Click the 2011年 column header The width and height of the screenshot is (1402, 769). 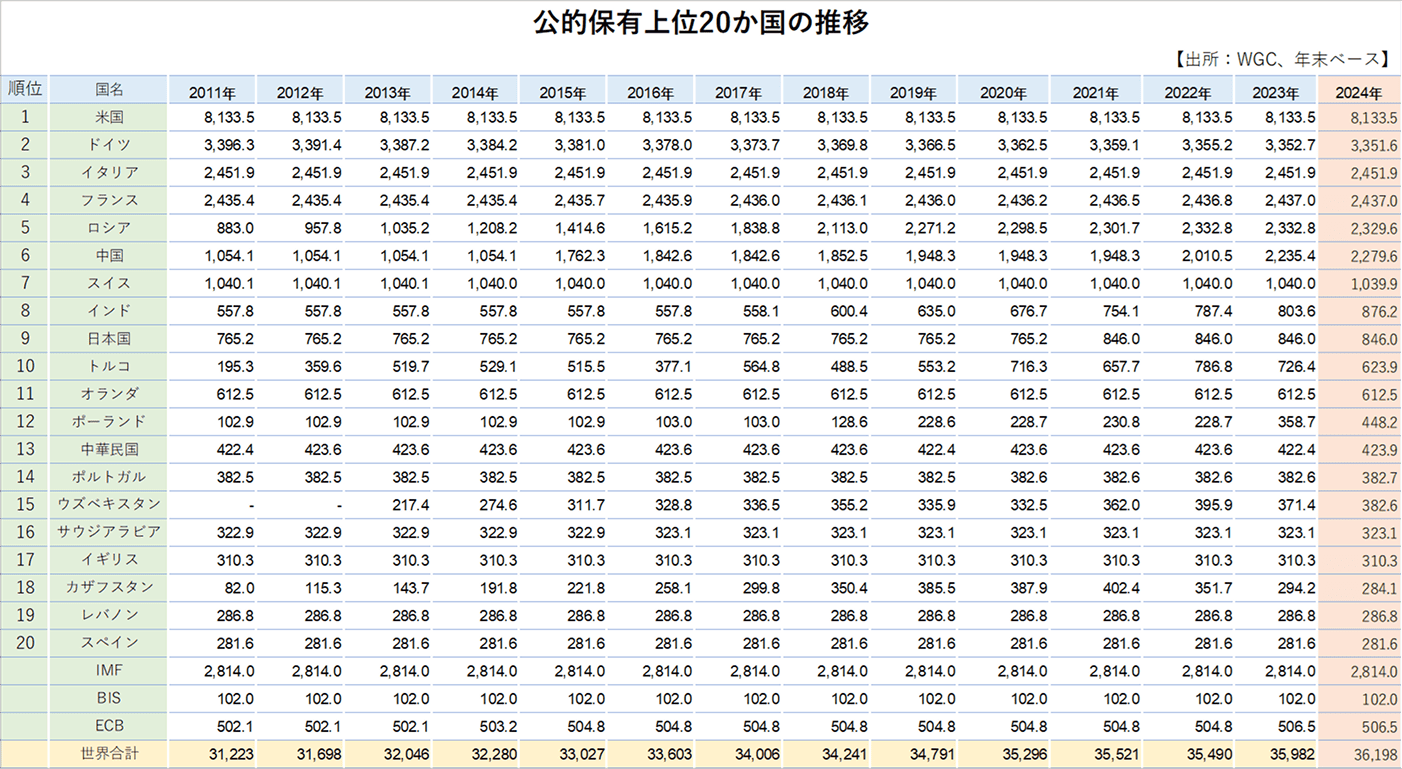click(x=212, y=92)
